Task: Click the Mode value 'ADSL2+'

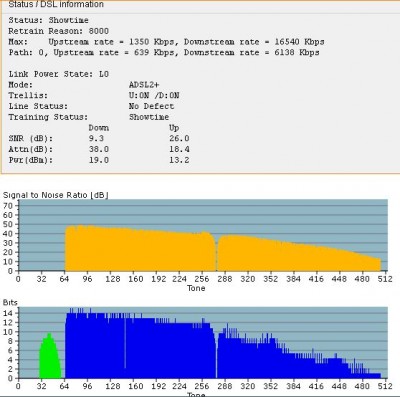Action: [x=144, y=85]
